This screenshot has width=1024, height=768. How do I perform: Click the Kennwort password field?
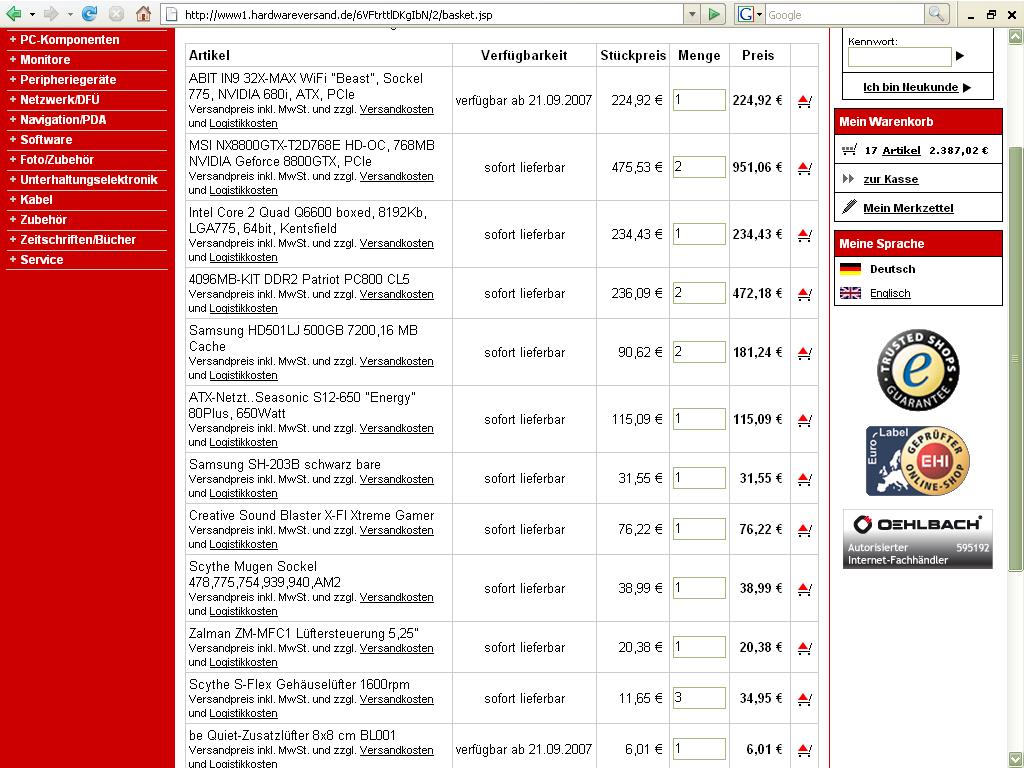tap(899, 57)
